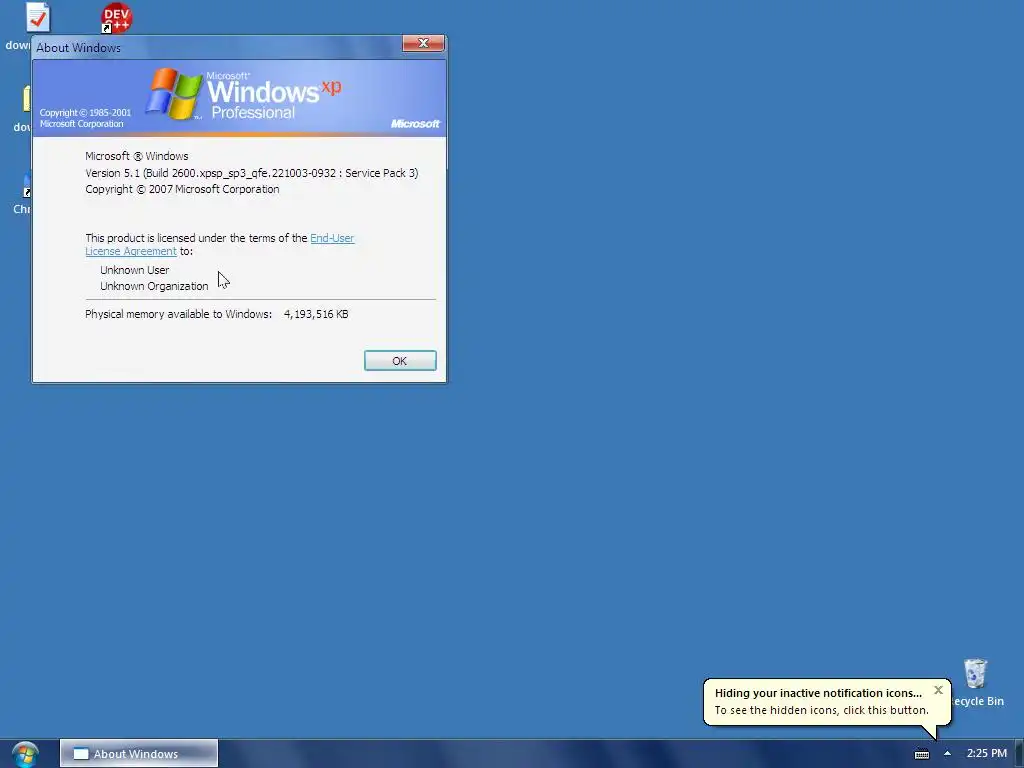Click the Hiding your inactive notification icons balloon text
The image size is (1024, 768).
(818, 693)
